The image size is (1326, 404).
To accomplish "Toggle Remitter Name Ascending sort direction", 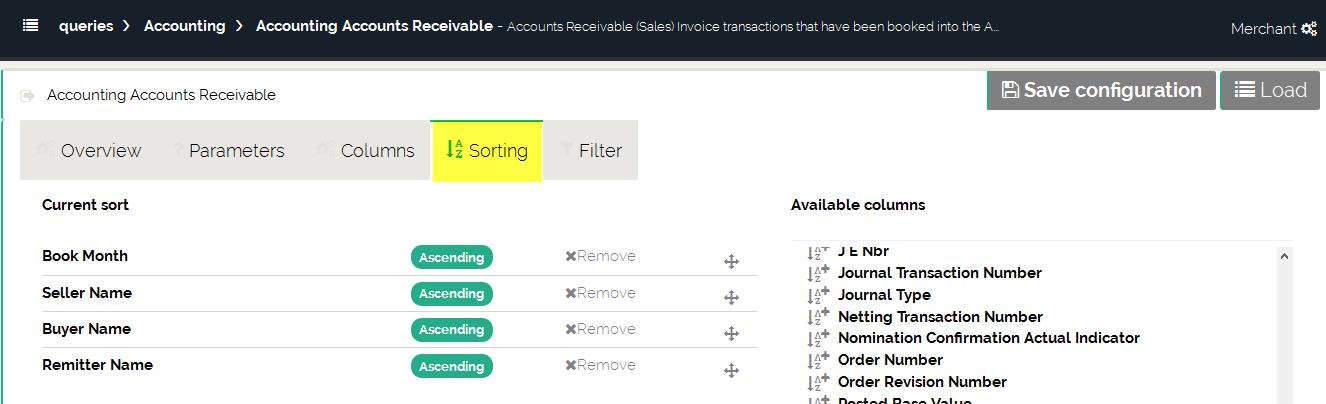I will (x=451, y=366).
